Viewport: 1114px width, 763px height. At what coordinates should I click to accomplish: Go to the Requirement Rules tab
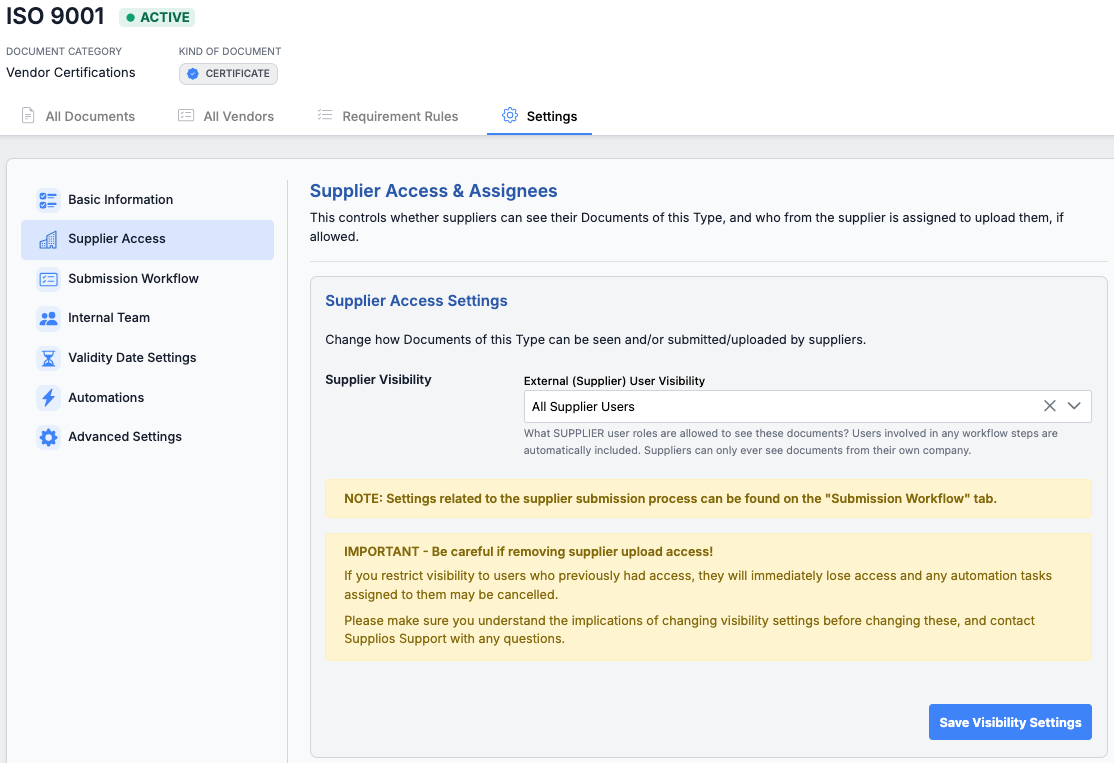388,116
